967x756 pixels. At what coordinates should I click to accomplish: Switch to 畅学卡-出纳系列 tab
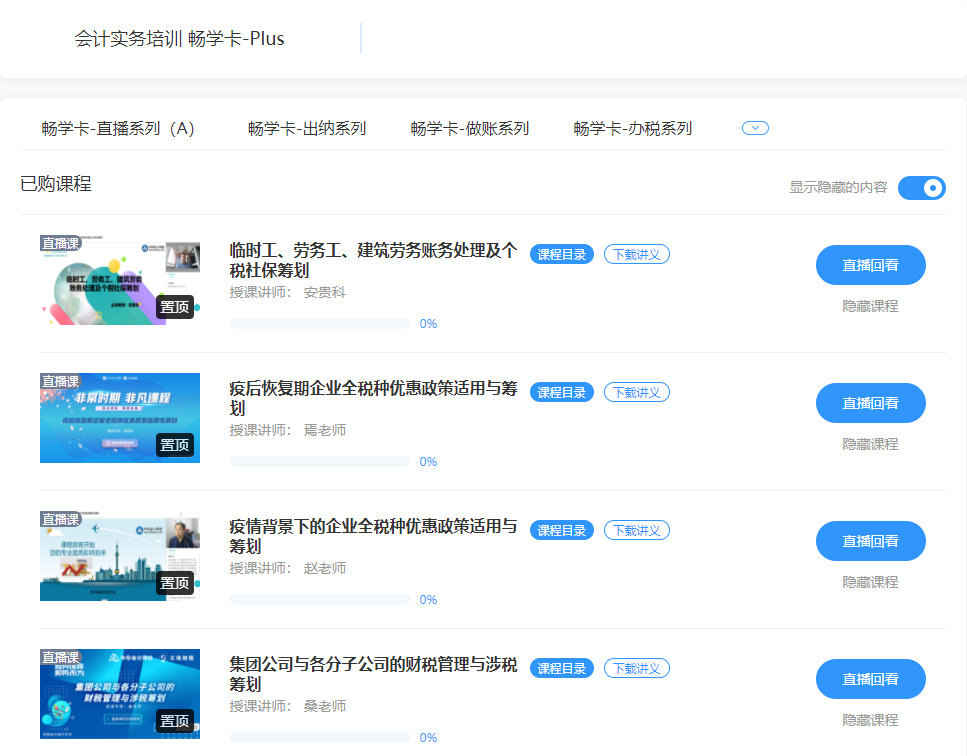[x=307, y=128]
